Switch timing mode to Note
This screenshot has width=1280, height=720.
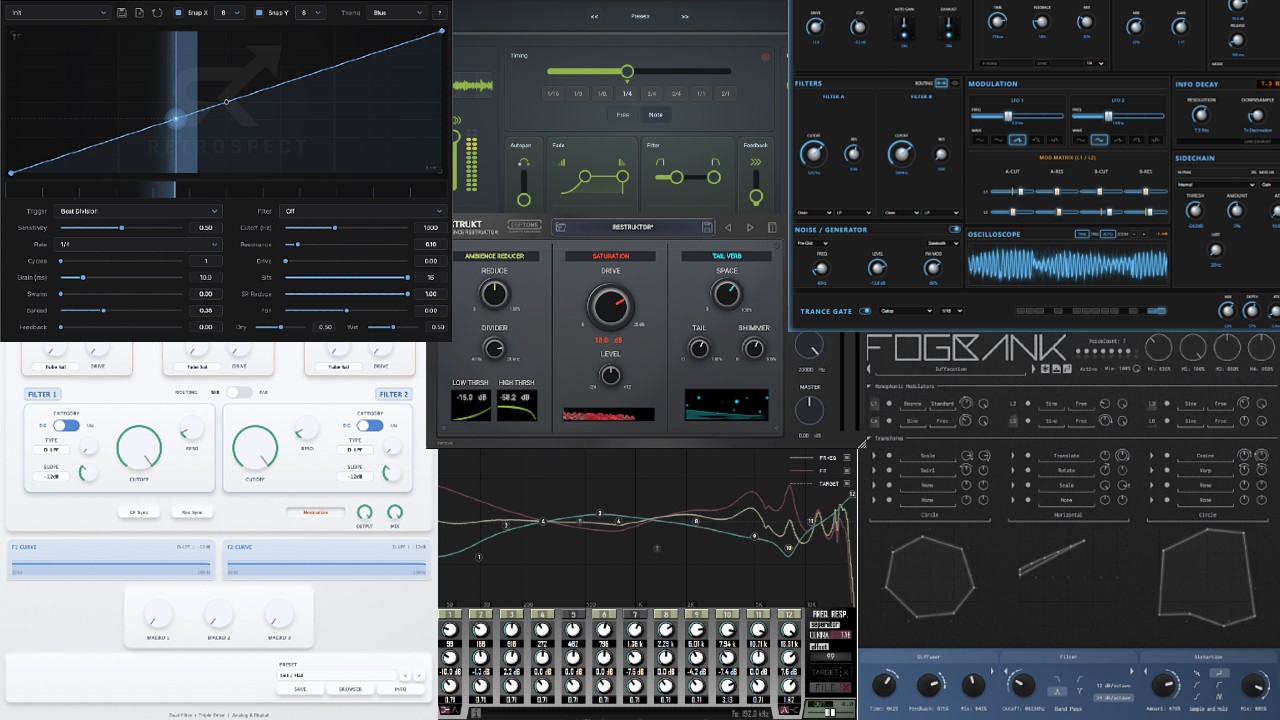656,115
